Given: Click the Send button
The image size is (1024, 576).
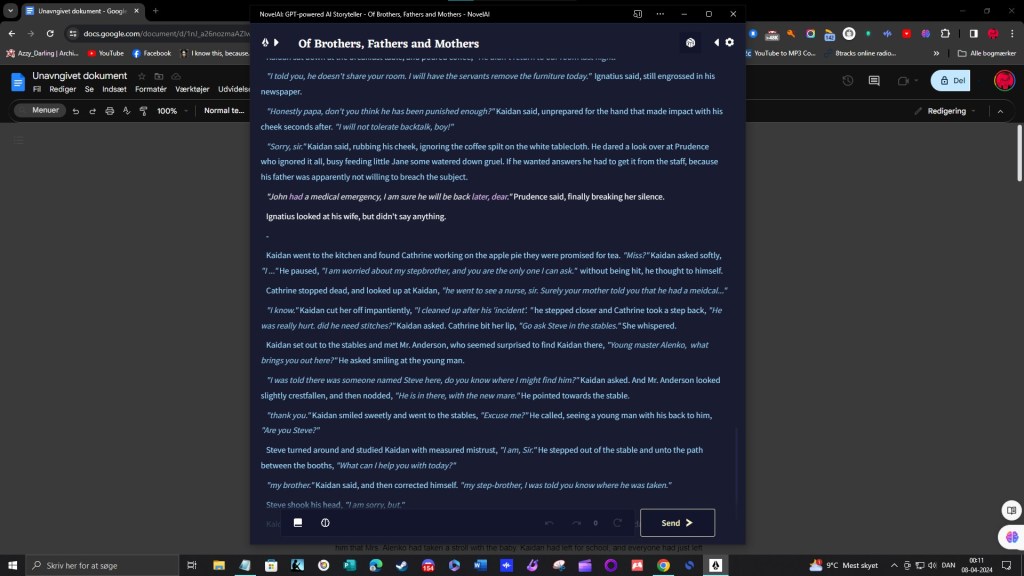Looking at the screenshot, I should 677,523.
